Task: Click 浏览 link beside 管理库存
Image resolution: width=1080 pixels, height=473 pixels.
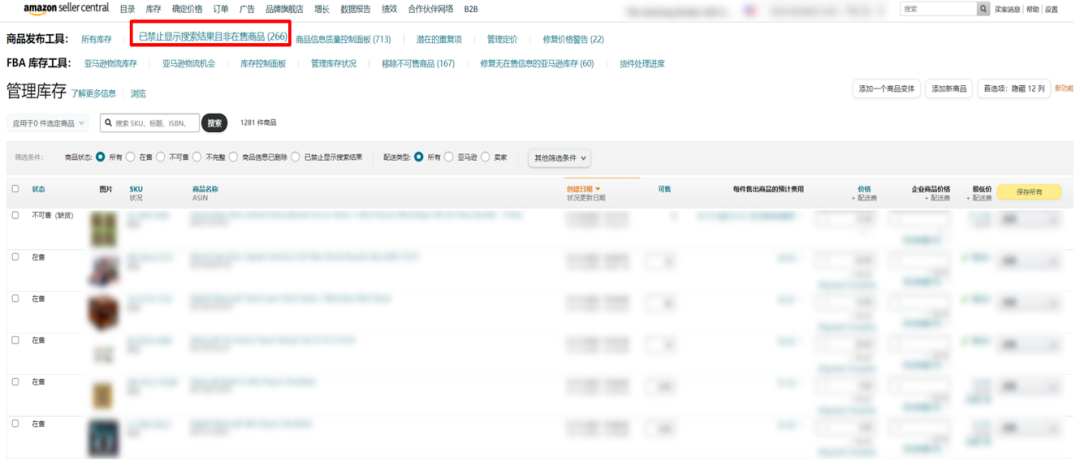Action: click(138, 94)
